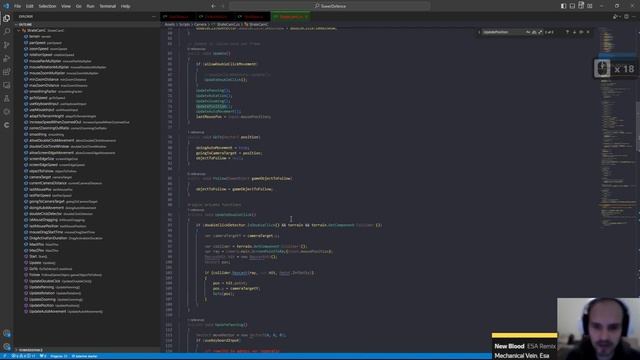The height and width of the screenshot is (360, 640).
Task: Collapse the StrateCamC class node in outline
Action: (x=19, y=31)
